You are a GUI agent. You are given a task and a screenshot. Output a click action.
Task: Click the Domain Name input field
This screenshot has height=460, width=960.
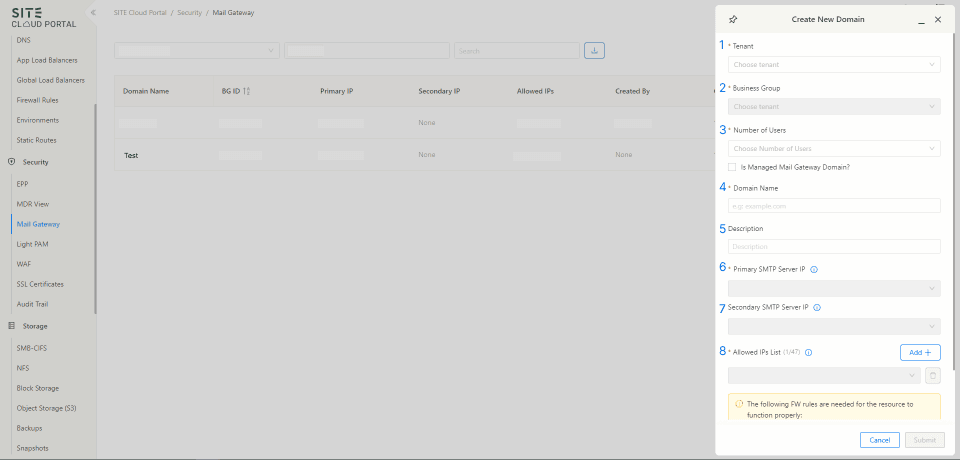[834, 206]
